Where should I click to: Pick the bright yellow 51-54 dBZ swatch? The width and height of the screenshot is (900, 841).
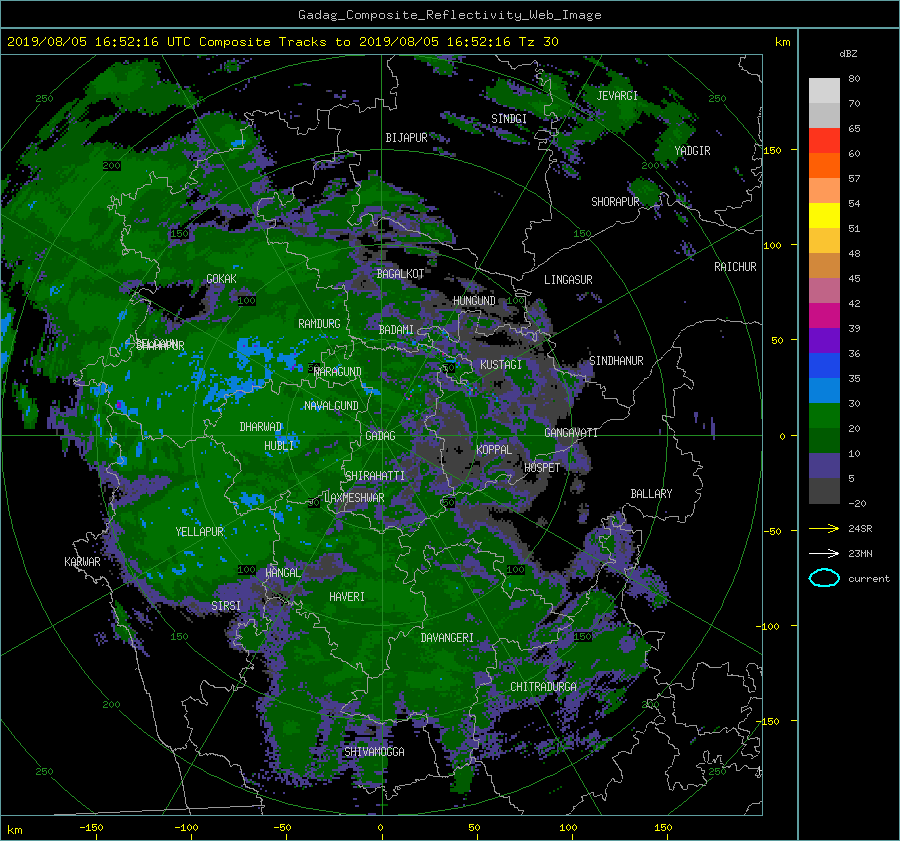coord(824,215)
